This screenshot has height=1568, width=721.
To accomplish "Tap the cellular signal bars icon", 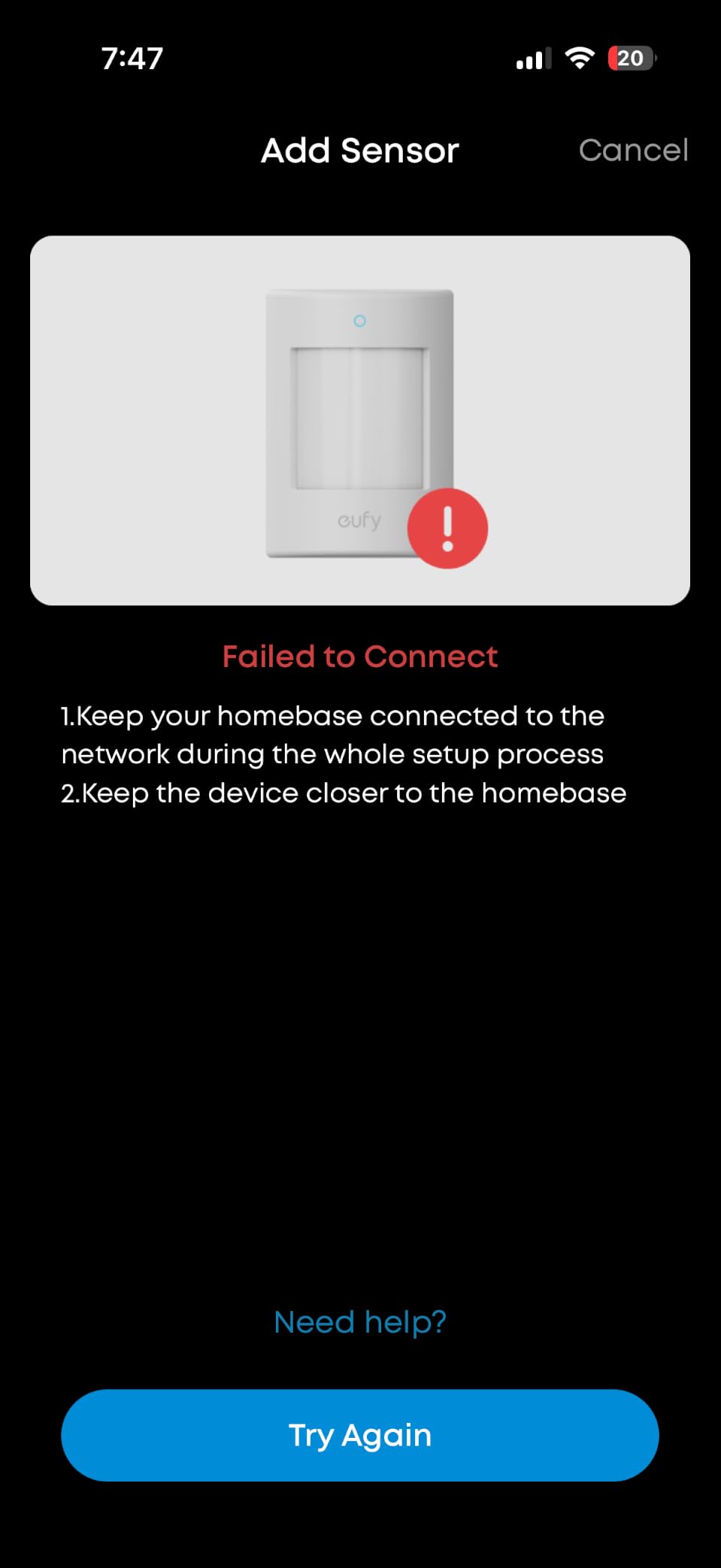I will (534, 59).
